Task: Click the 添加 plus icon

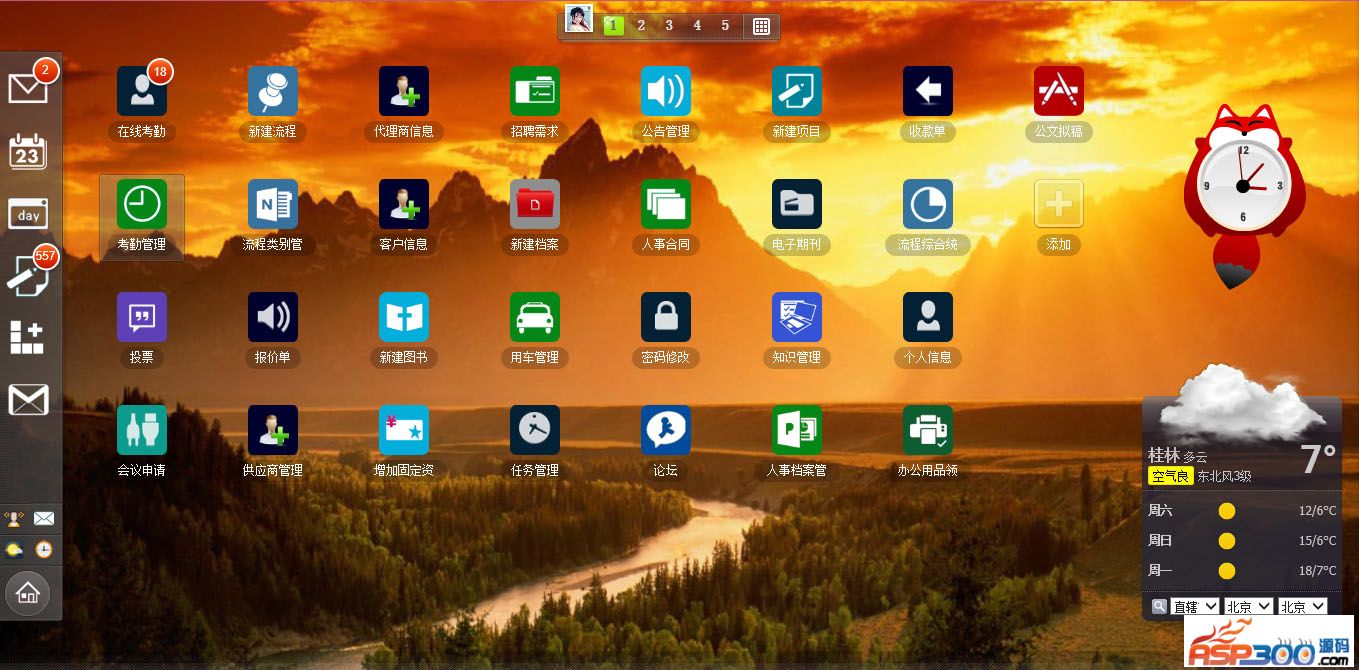Action: (1059, 204)
